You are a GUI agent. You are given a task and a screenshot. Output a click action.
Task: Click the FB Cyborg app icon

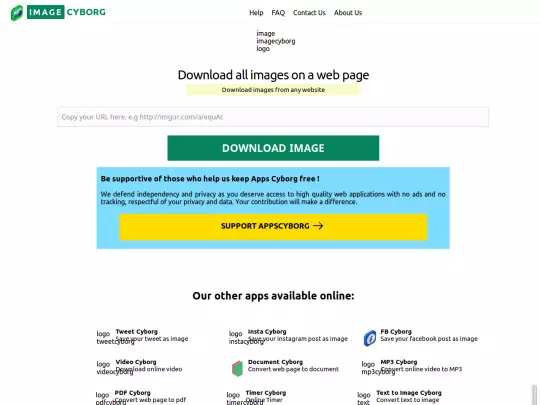pyautogui.click(x=370, y=338)
